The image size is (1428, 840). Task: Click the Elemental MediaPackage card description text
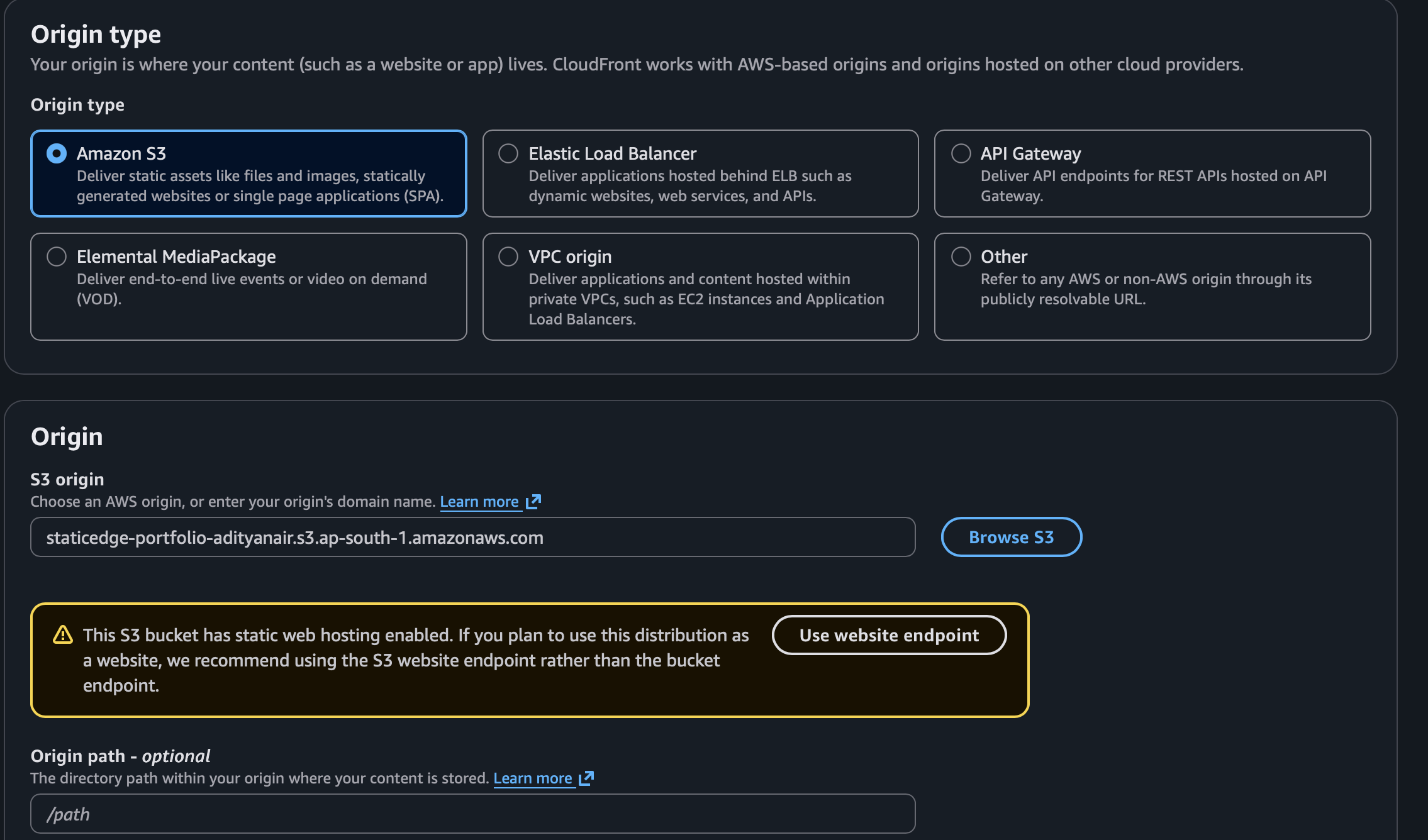tap(252, 289)
